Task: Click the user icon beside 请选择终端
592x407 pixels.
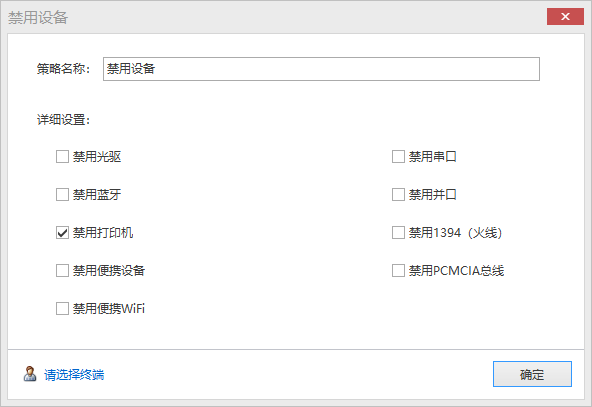Action: [30, 374]
